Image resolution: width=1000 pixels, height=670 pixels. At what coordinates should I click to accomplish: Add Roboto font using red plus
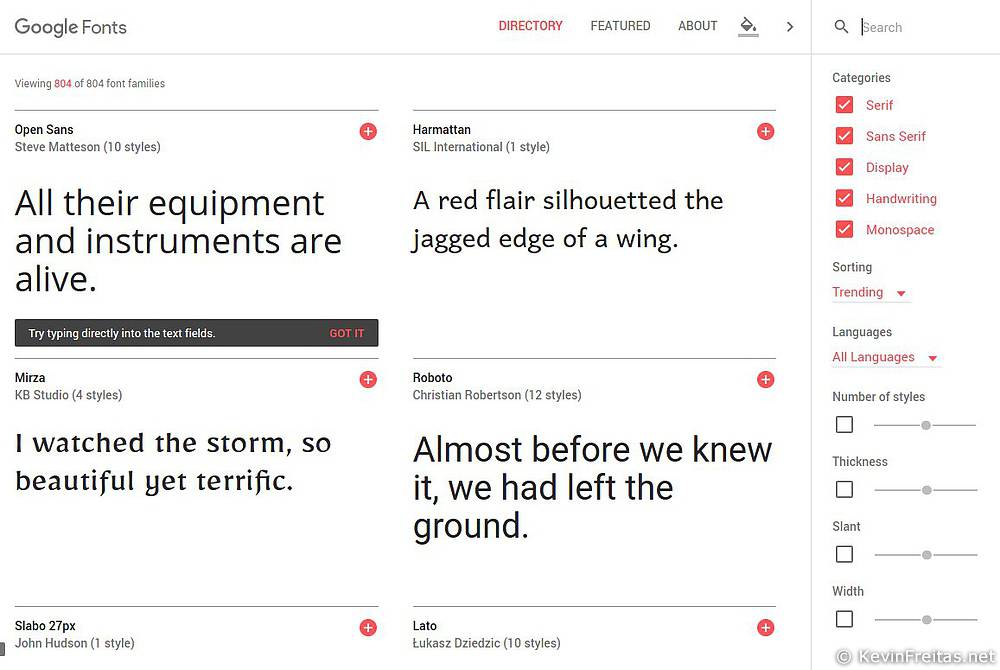[765, 379]
